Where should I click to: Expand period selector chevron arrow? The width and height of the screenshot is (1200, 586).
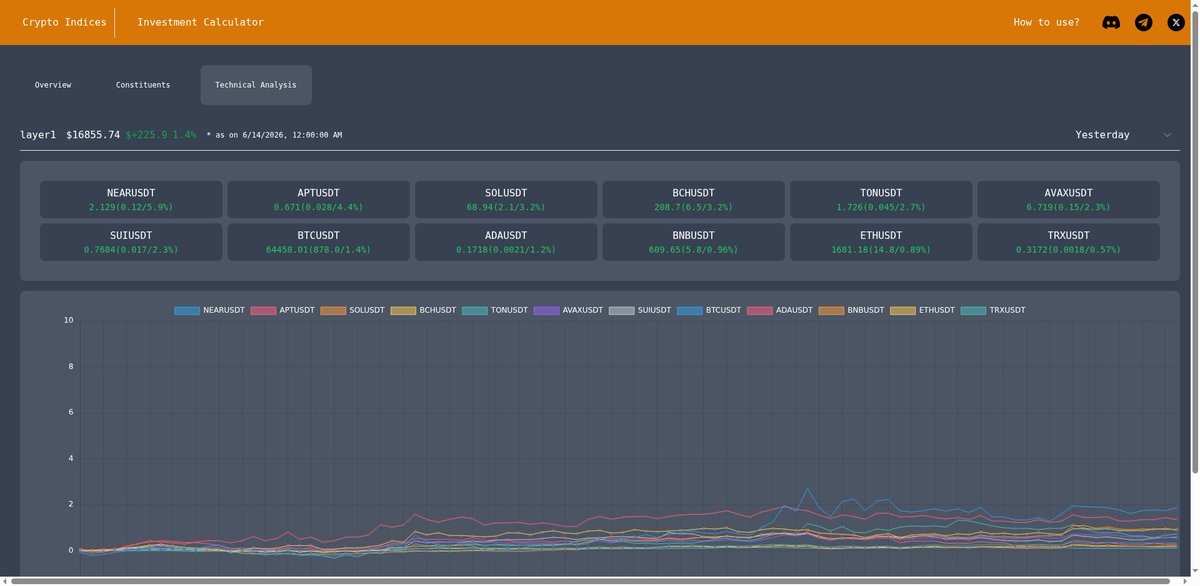coord(1167,135)
